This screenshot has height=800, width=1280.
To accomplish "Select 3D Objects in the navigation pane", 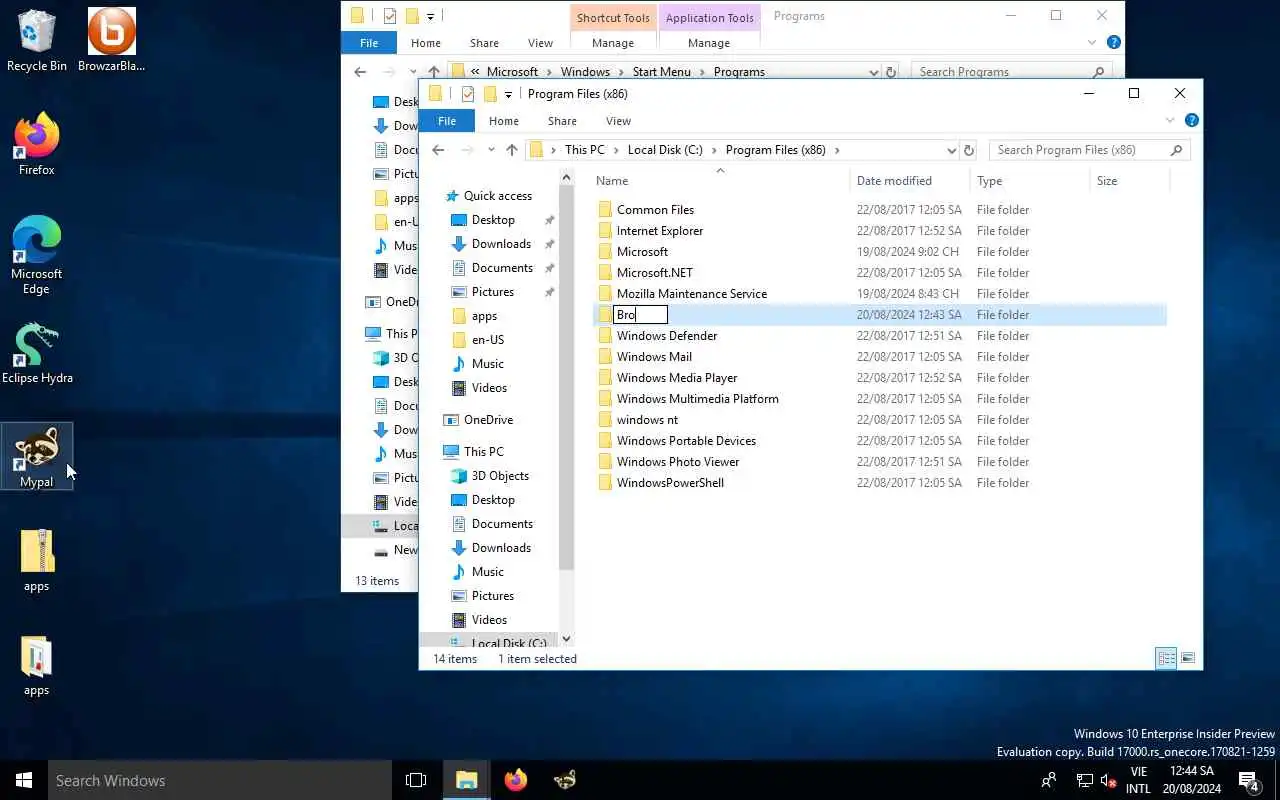I will [x=500, y=476].
